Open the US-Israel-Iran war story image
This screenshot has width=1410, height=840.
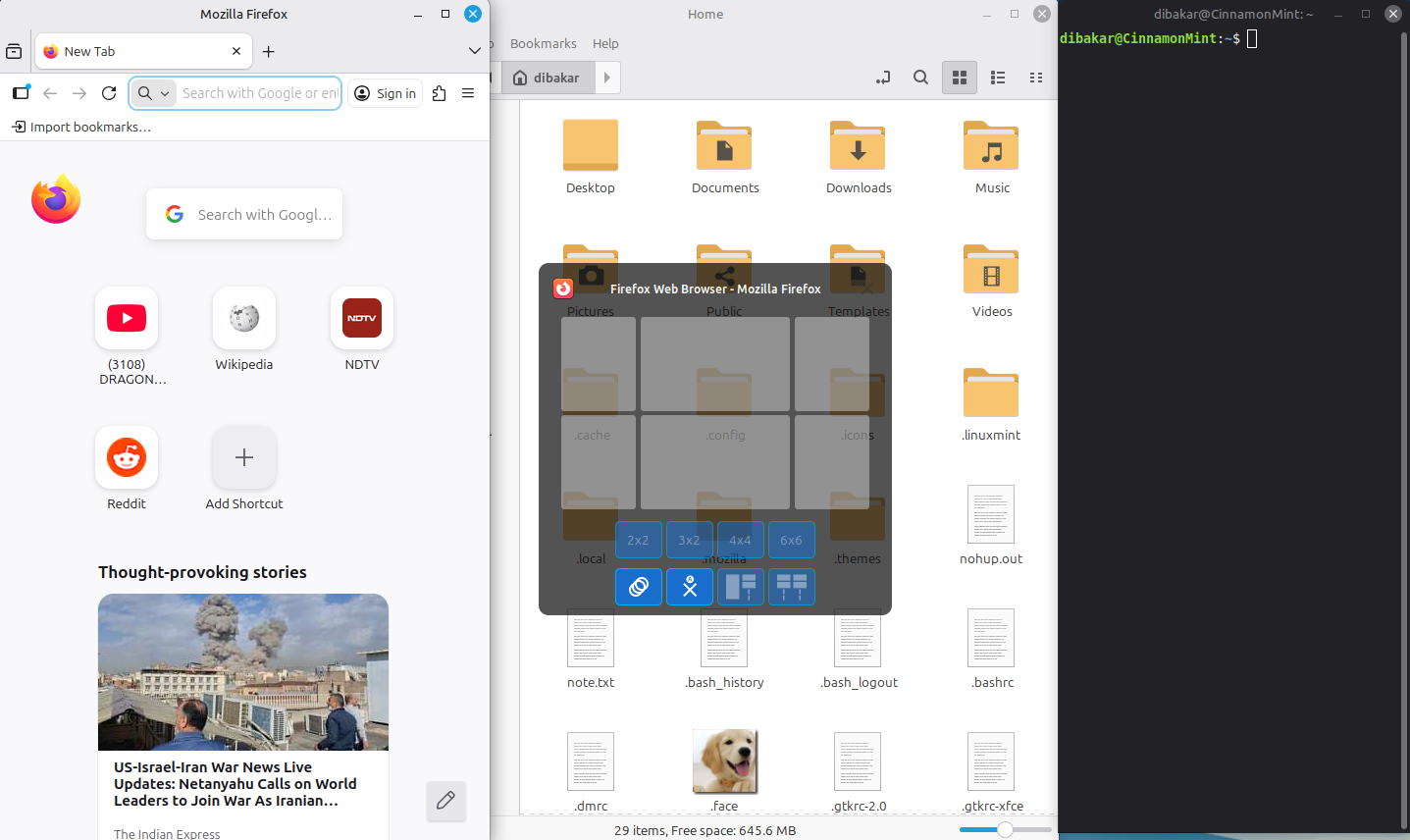[x=243, y=672]
